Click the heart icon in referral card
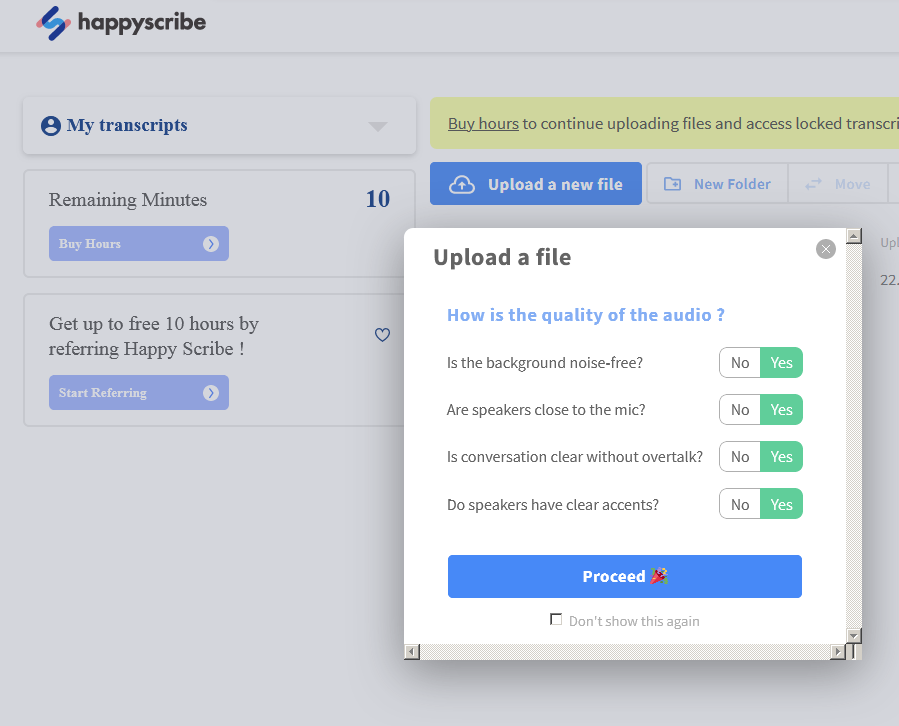Image resolution: width=899 pixels, height=726 pixels. point(382,335)
